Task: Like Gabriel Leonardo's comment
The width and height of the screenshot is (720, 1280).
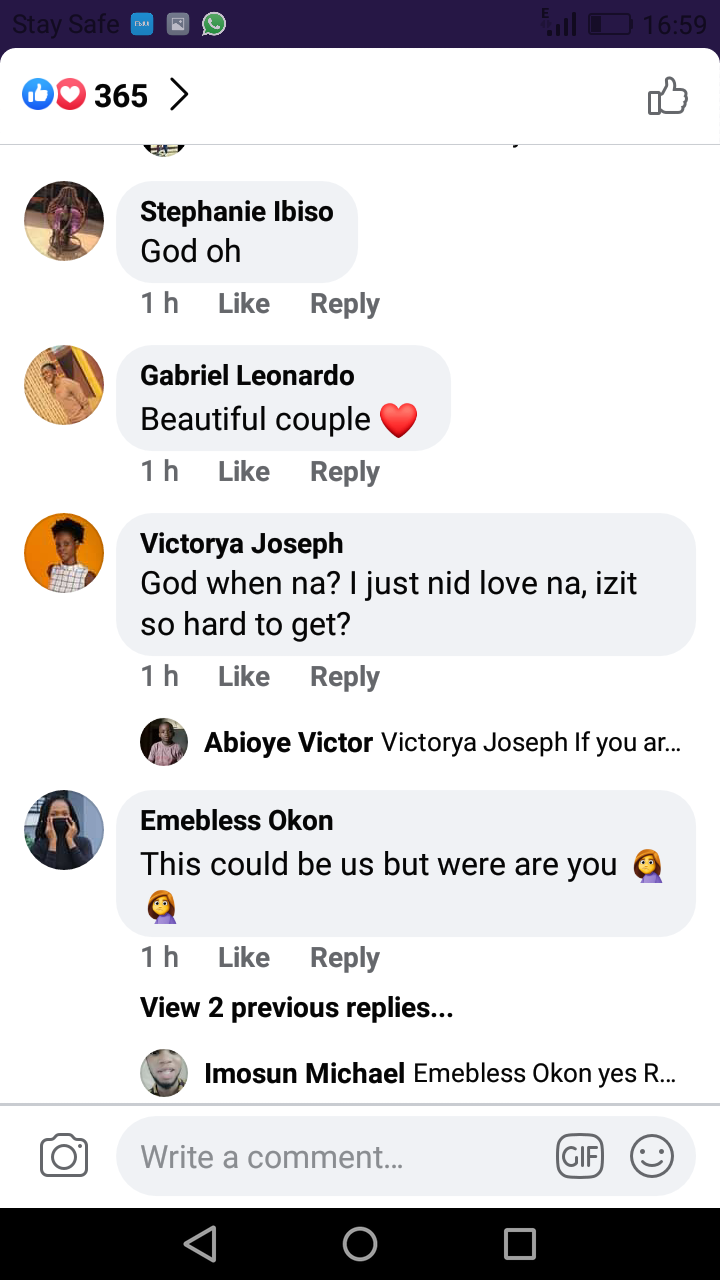Action: click(x=244, y=472)
